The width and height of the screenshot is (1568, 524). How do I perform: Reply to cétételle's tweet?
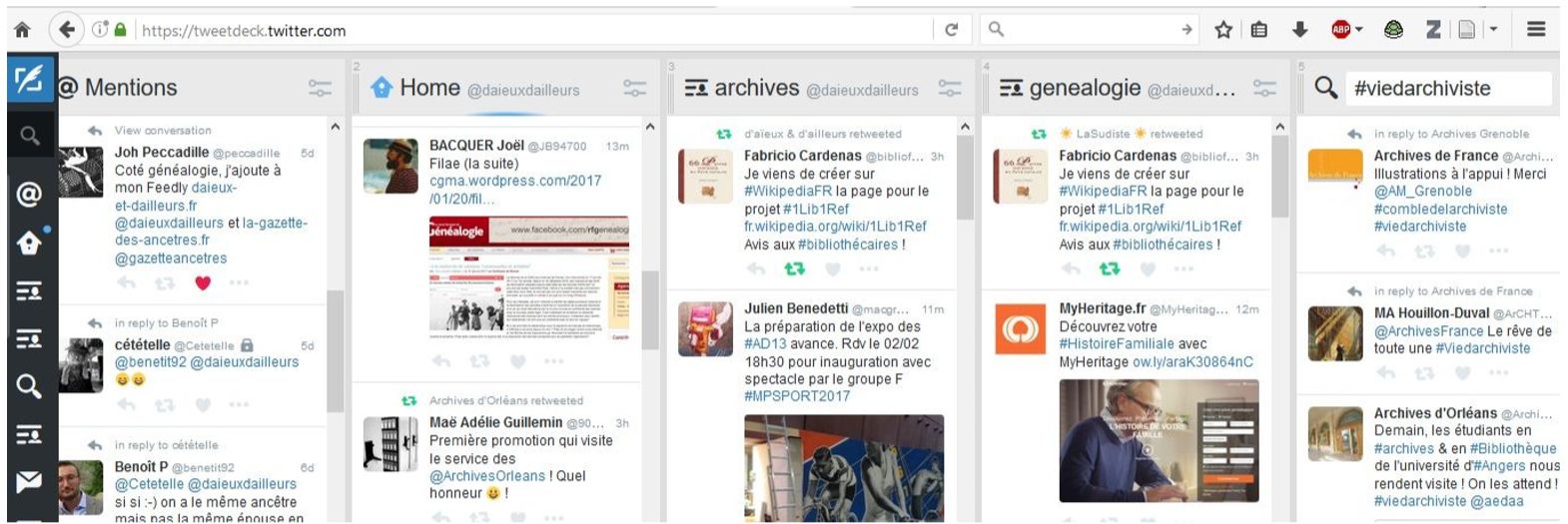(126, 404)
